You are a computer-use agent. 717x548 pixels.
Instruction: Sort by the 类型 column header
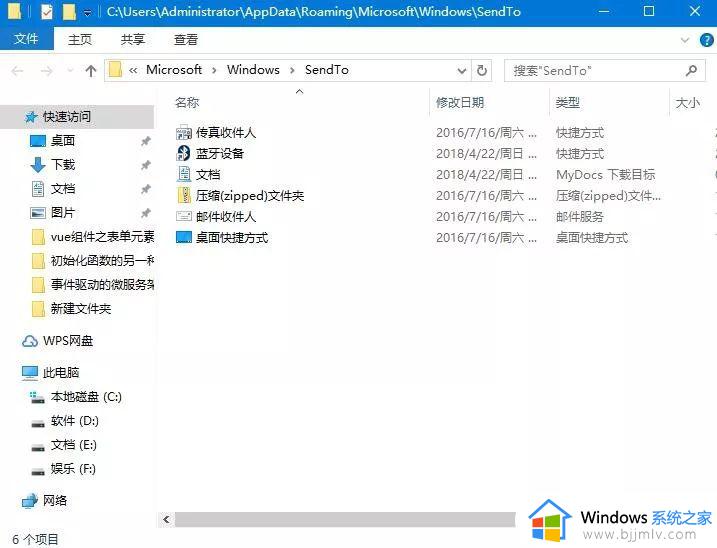click(567, 102)
